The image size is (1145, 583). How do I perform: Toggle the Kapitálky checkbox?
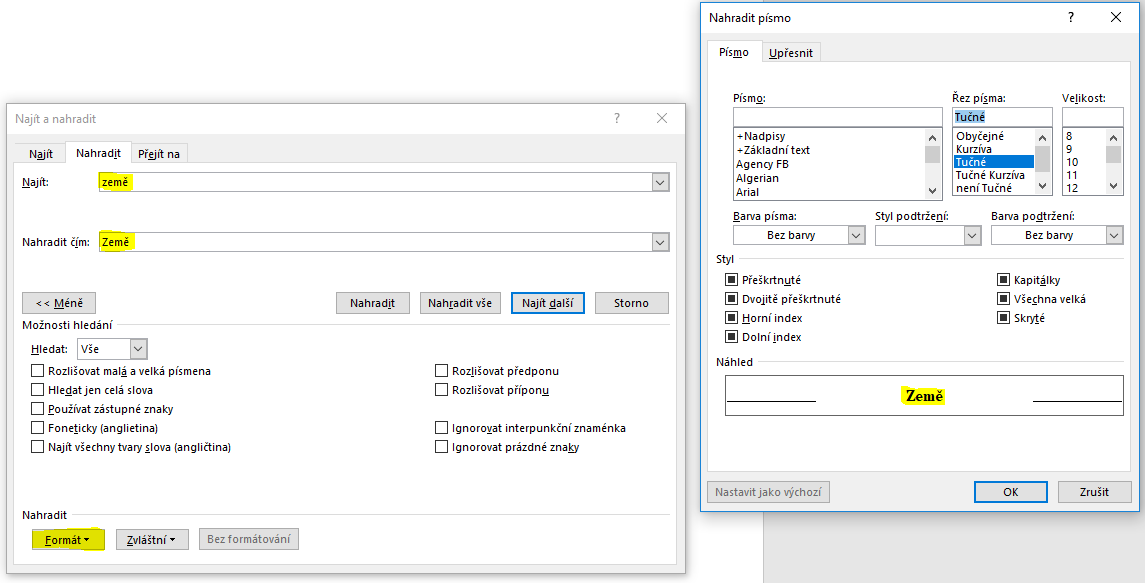[1004, 280]
